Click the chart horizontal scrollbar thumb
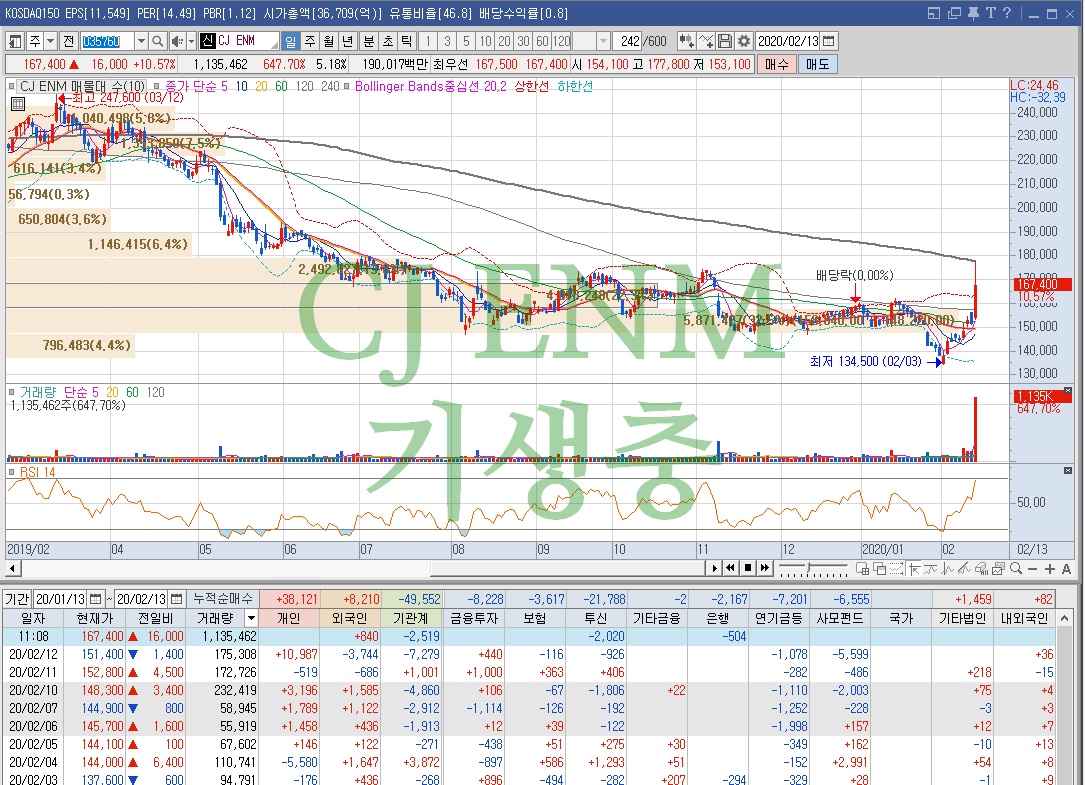 click(567, 568)
